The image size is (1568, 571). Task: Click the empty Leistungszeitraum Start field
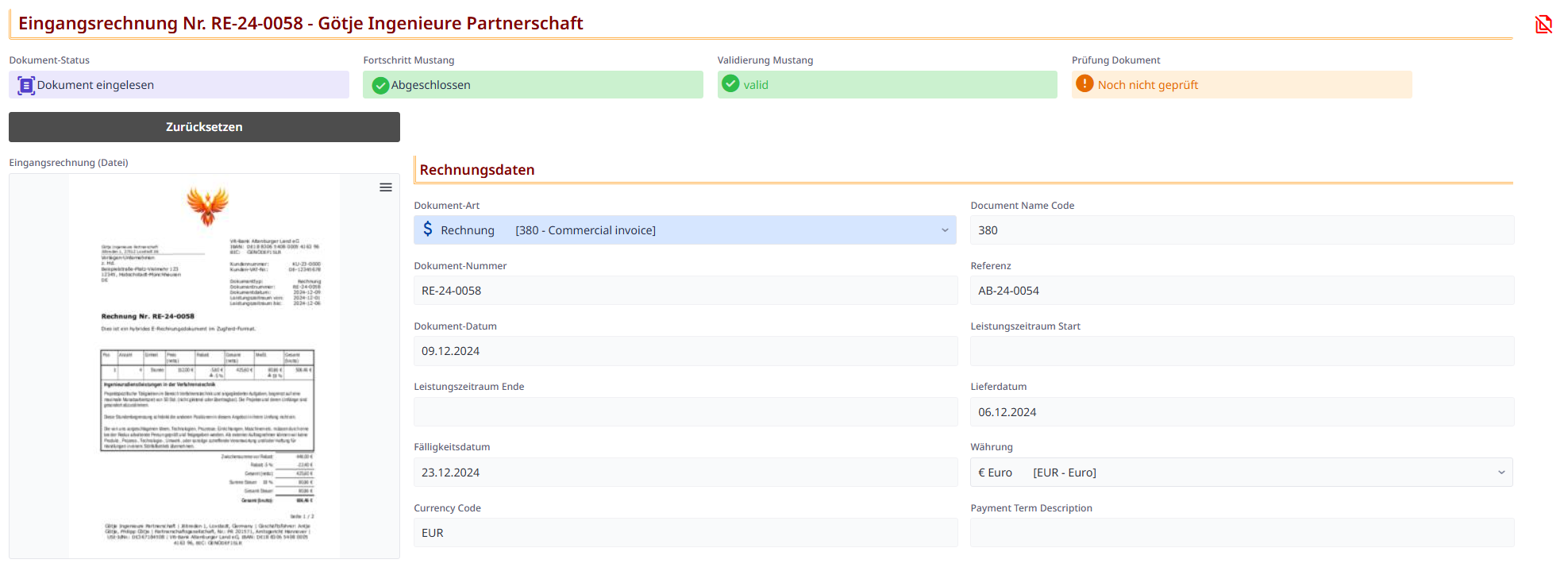(x=1242, y=351)
